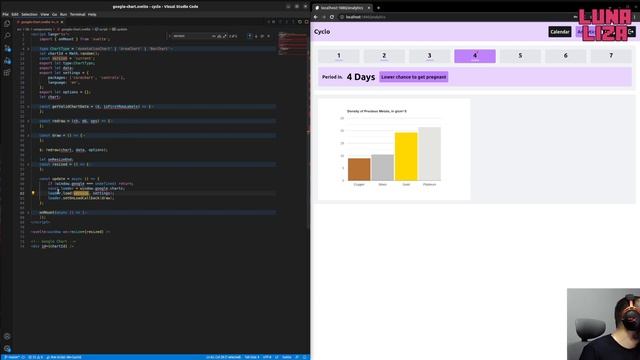Screen dimensions: 640x360
Task: Expand folded draw function in gutter
Action: tap(28, 135)
